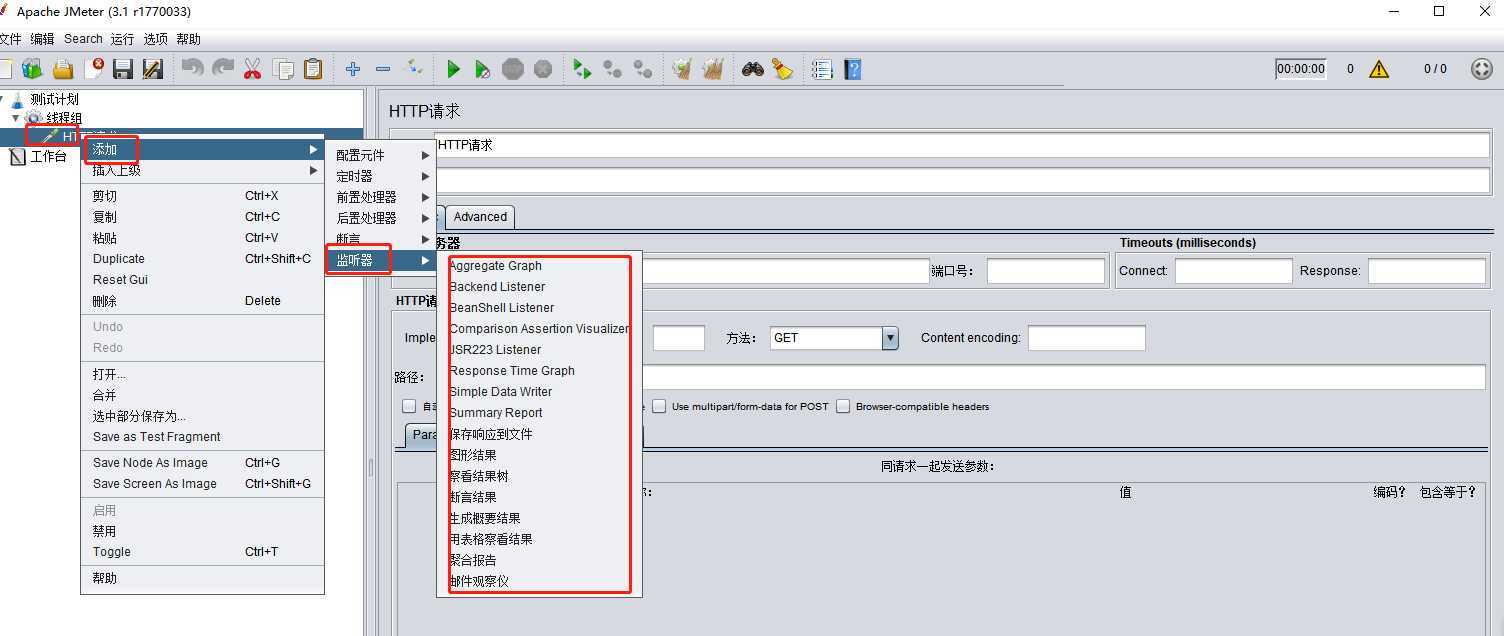This screenshot has height=636, width=1504.
Task: Open the 定时器 submenu
Action: pyautogui.click(x=381, y=176)
